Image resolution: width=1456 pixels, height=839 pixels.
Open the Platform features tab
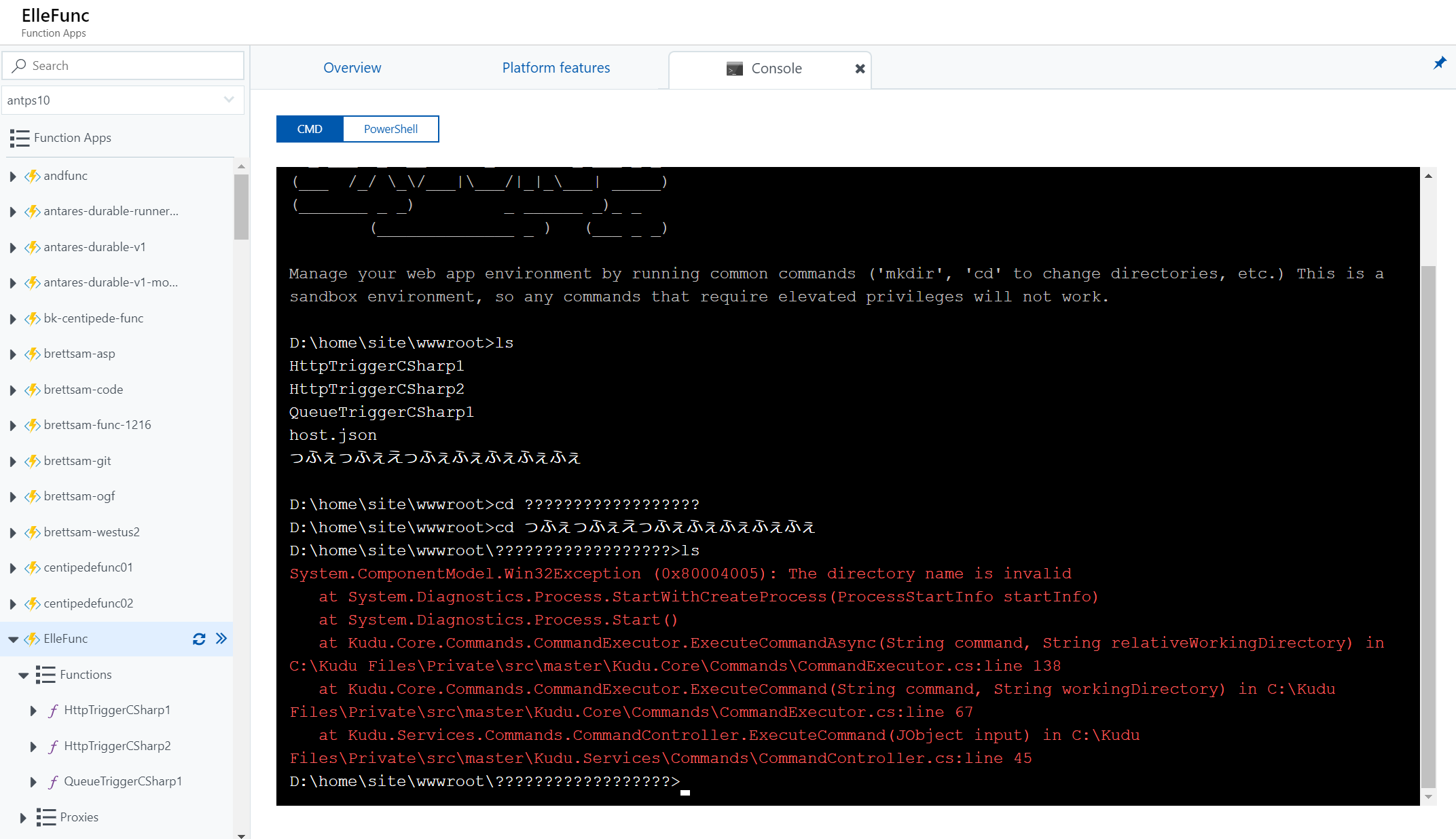pos(556,67)
